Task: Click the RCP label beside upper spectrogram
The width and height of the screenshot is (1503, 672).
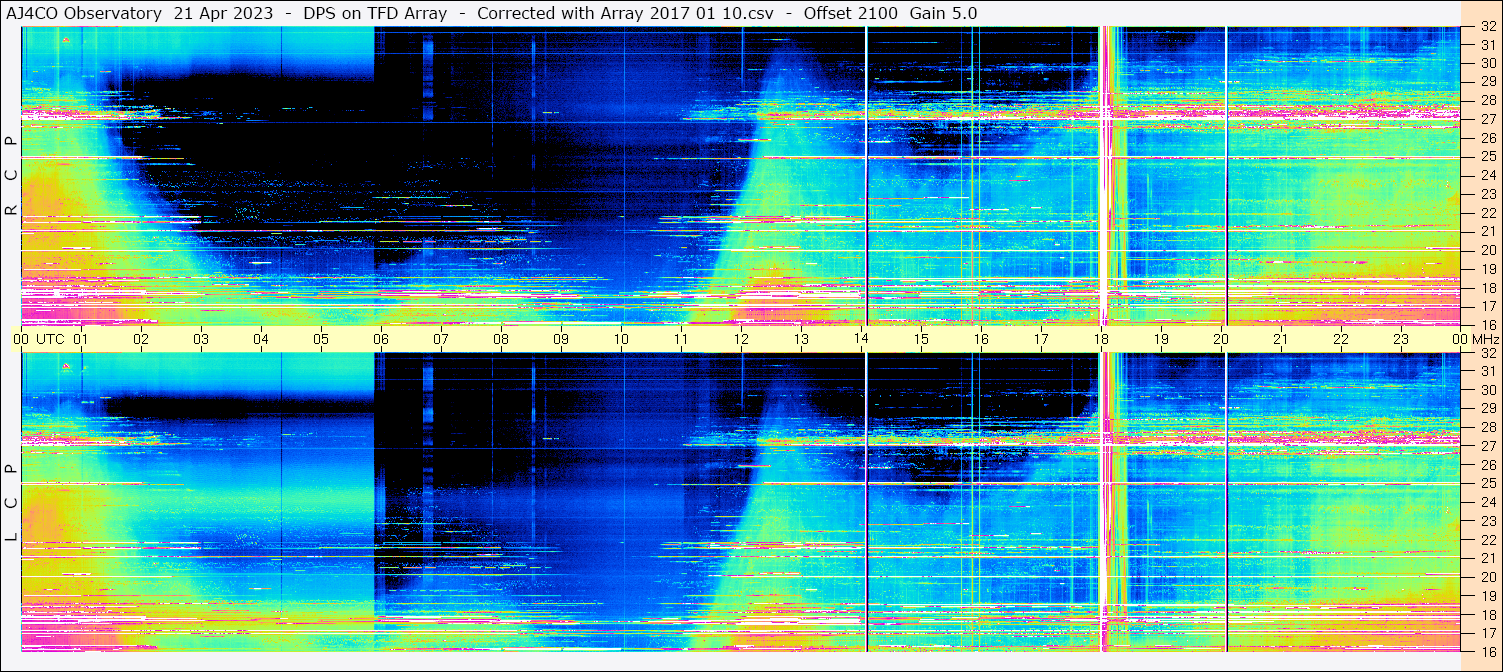Action: click(x=11, y=176)
